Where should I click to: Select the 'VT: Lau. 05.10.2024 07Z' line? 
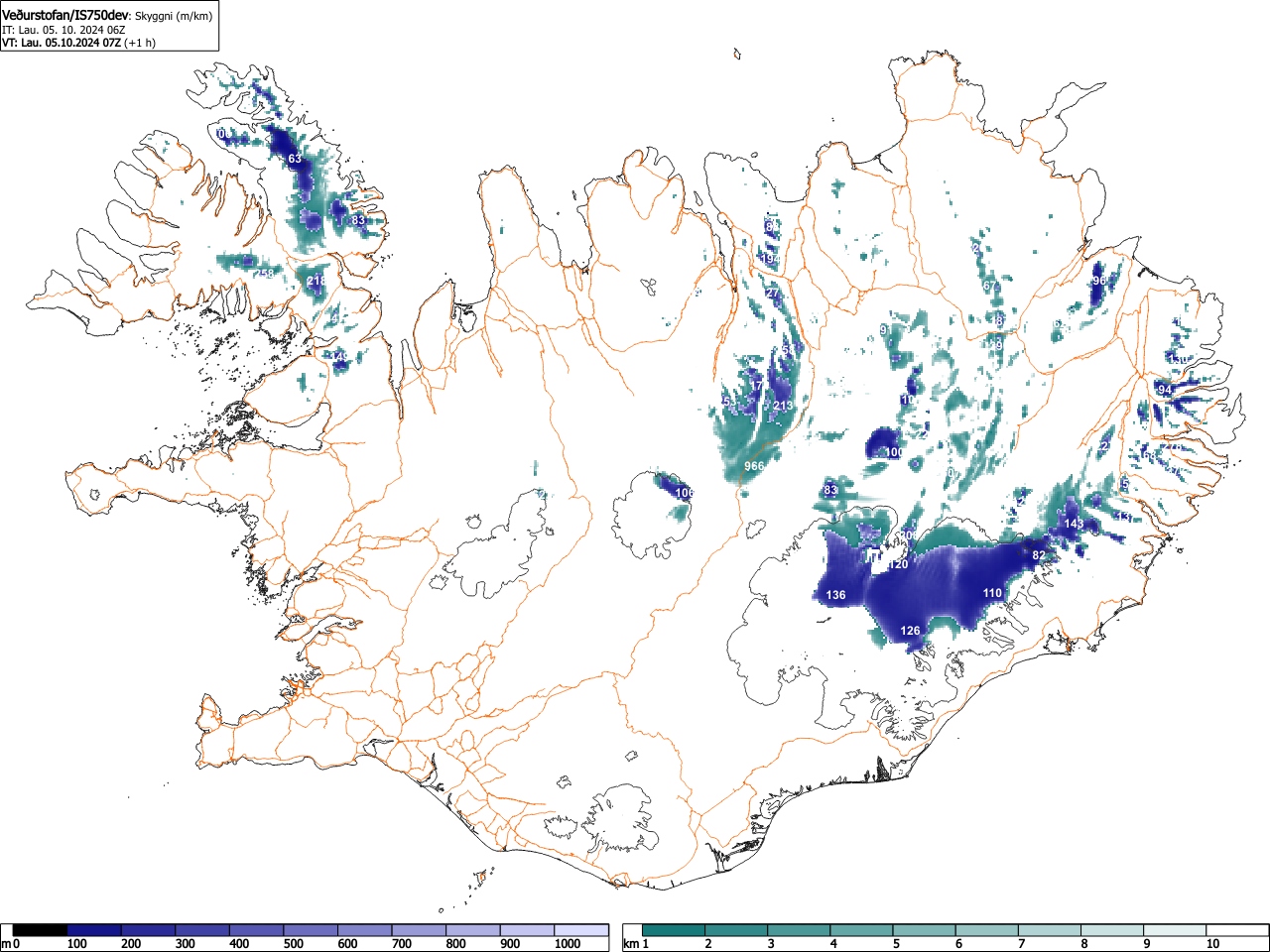(x=62, y=43)
